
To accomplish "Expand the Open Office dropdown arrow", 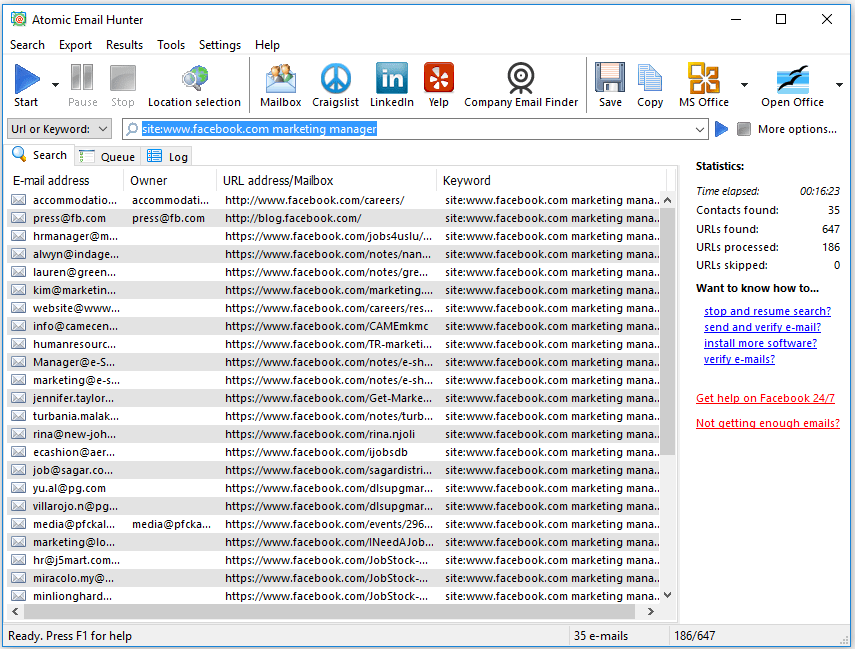I will coord(839,85).
